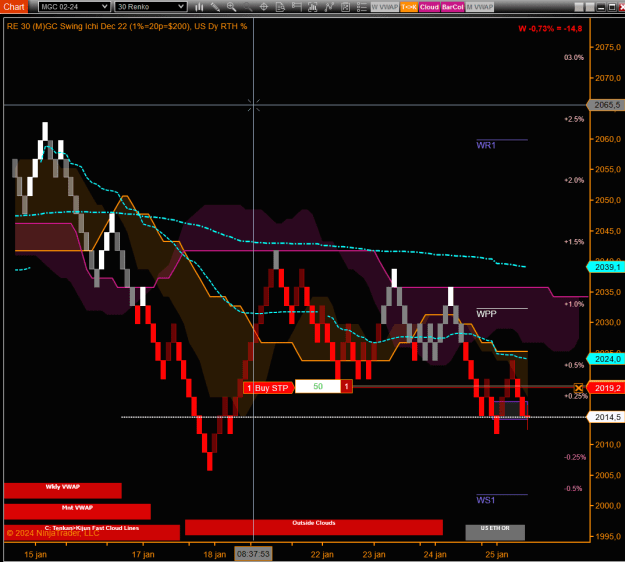Click the WS1 pivot label
This screenshot has width=625, height=562.
485,500
